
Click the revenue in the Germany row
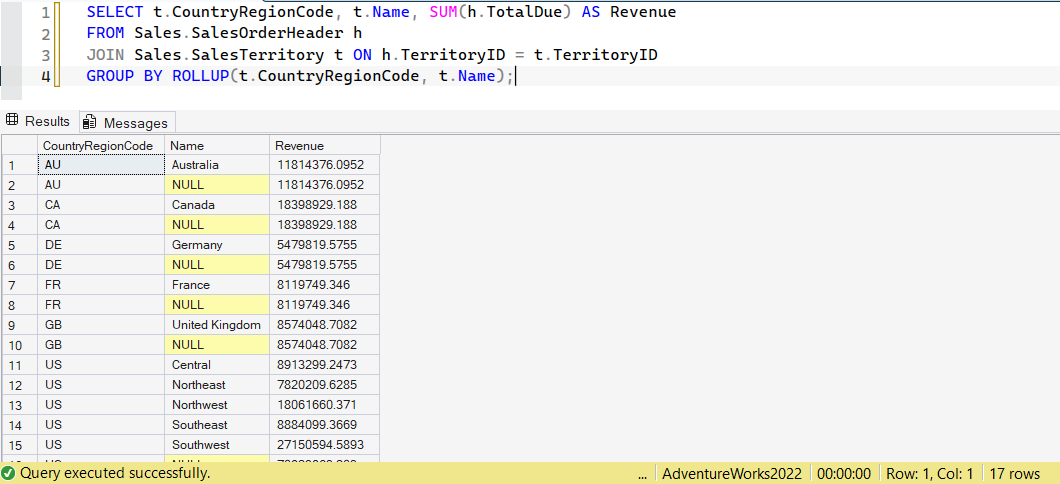325,245
